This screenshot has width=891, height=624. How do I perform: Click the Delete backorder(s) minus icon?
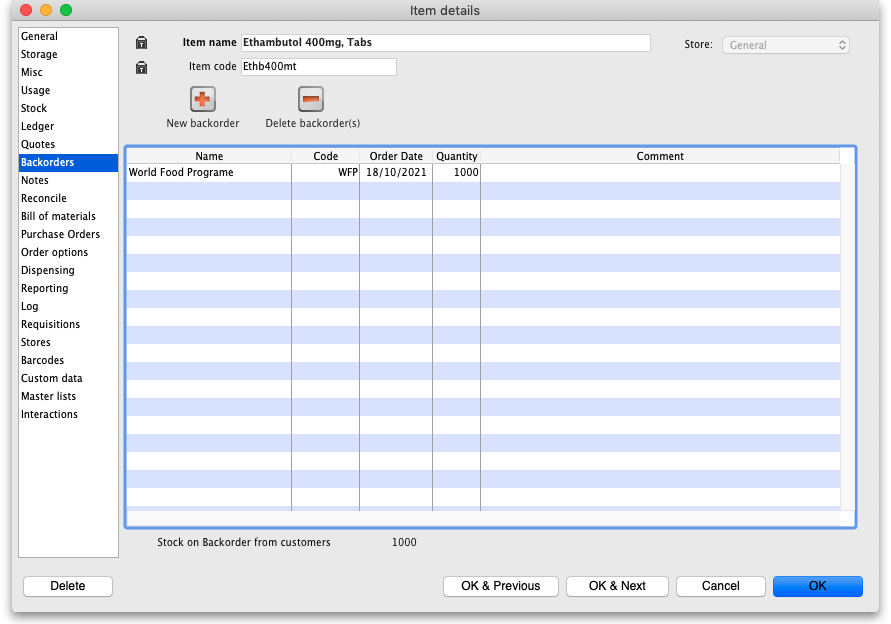click(x=311, y=100)
